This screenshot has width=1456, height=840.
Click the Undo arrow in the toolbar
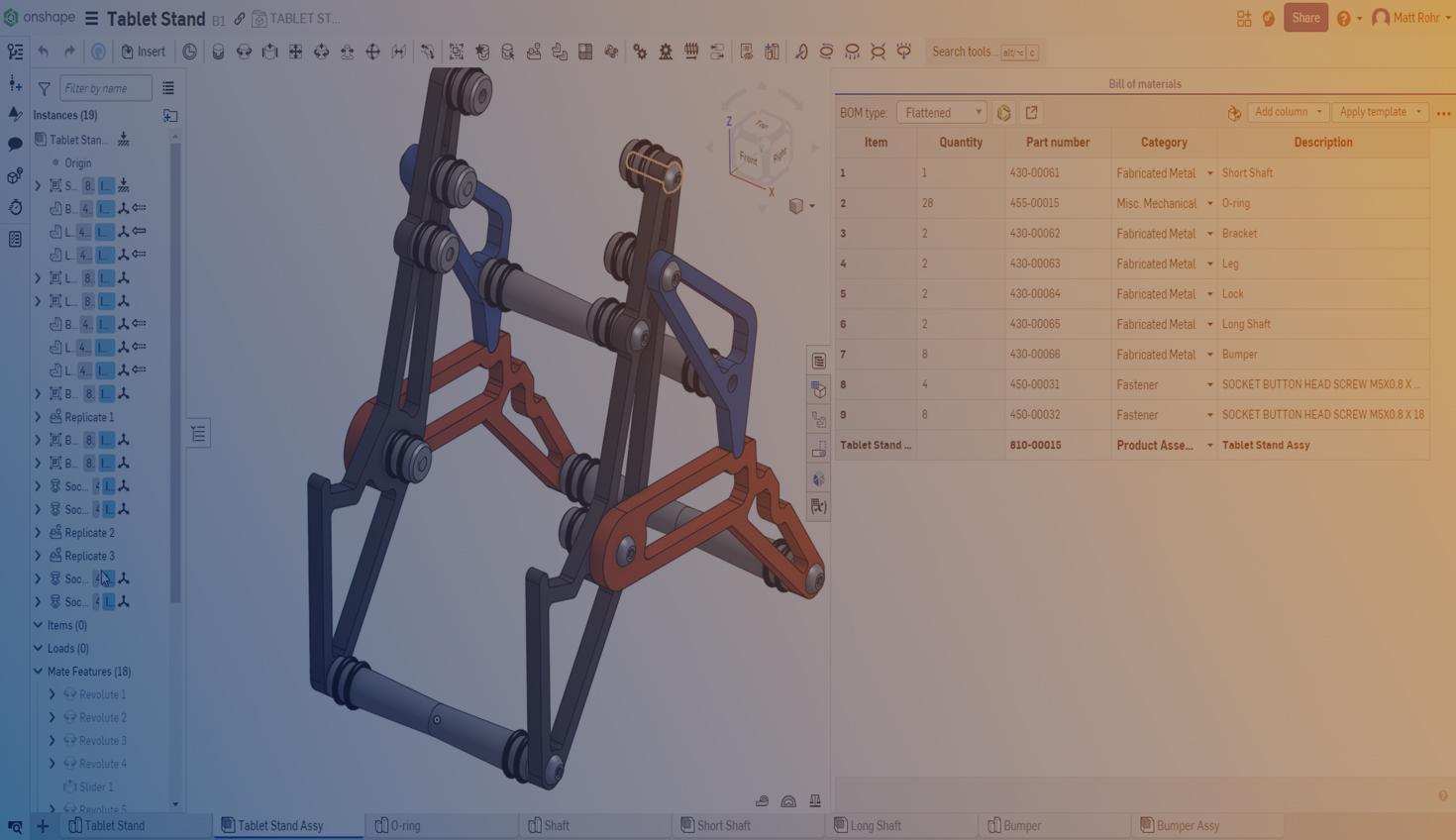[x=44, y=52]
